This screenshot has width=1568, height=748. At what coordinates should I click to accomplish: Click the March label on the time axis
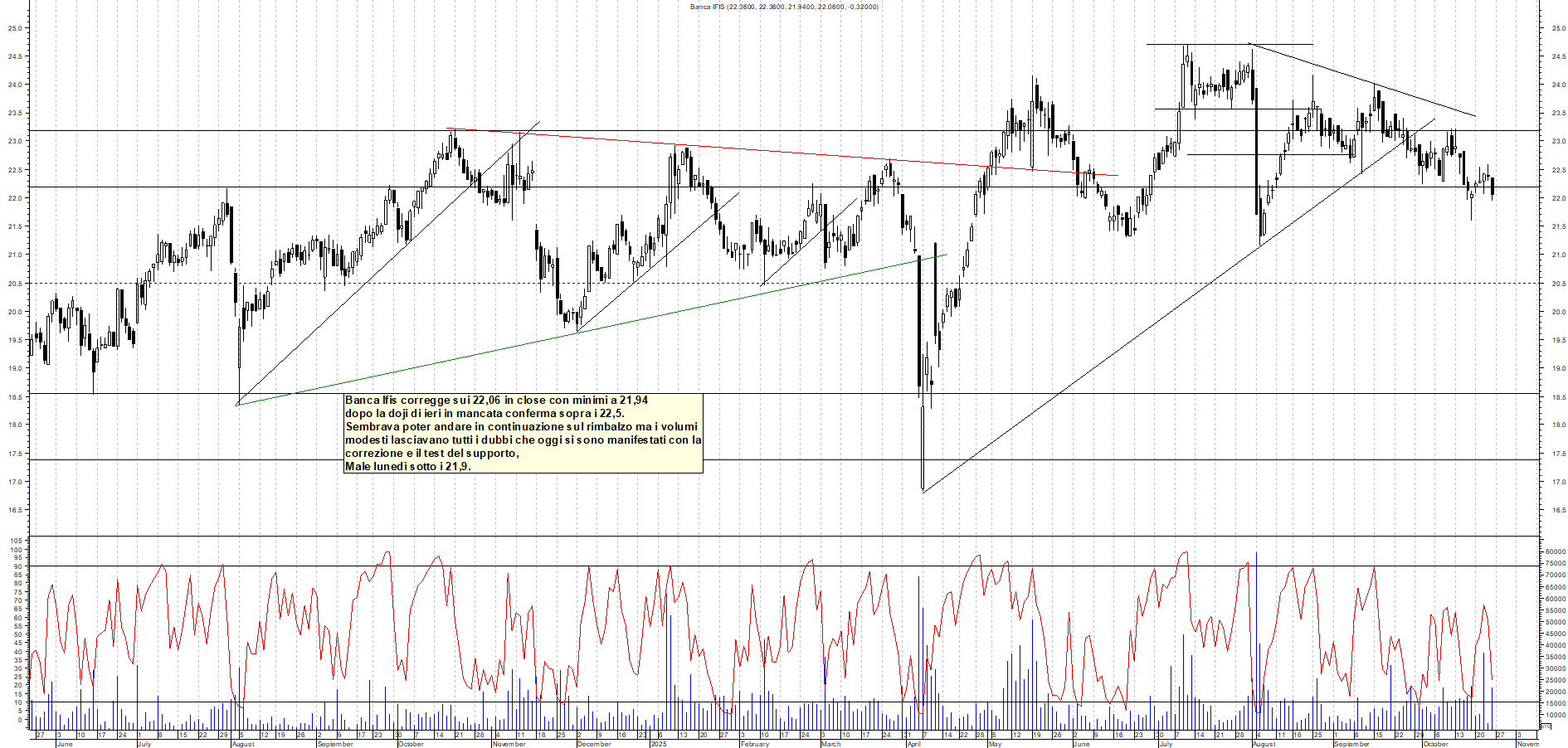(x=830, y=744)
